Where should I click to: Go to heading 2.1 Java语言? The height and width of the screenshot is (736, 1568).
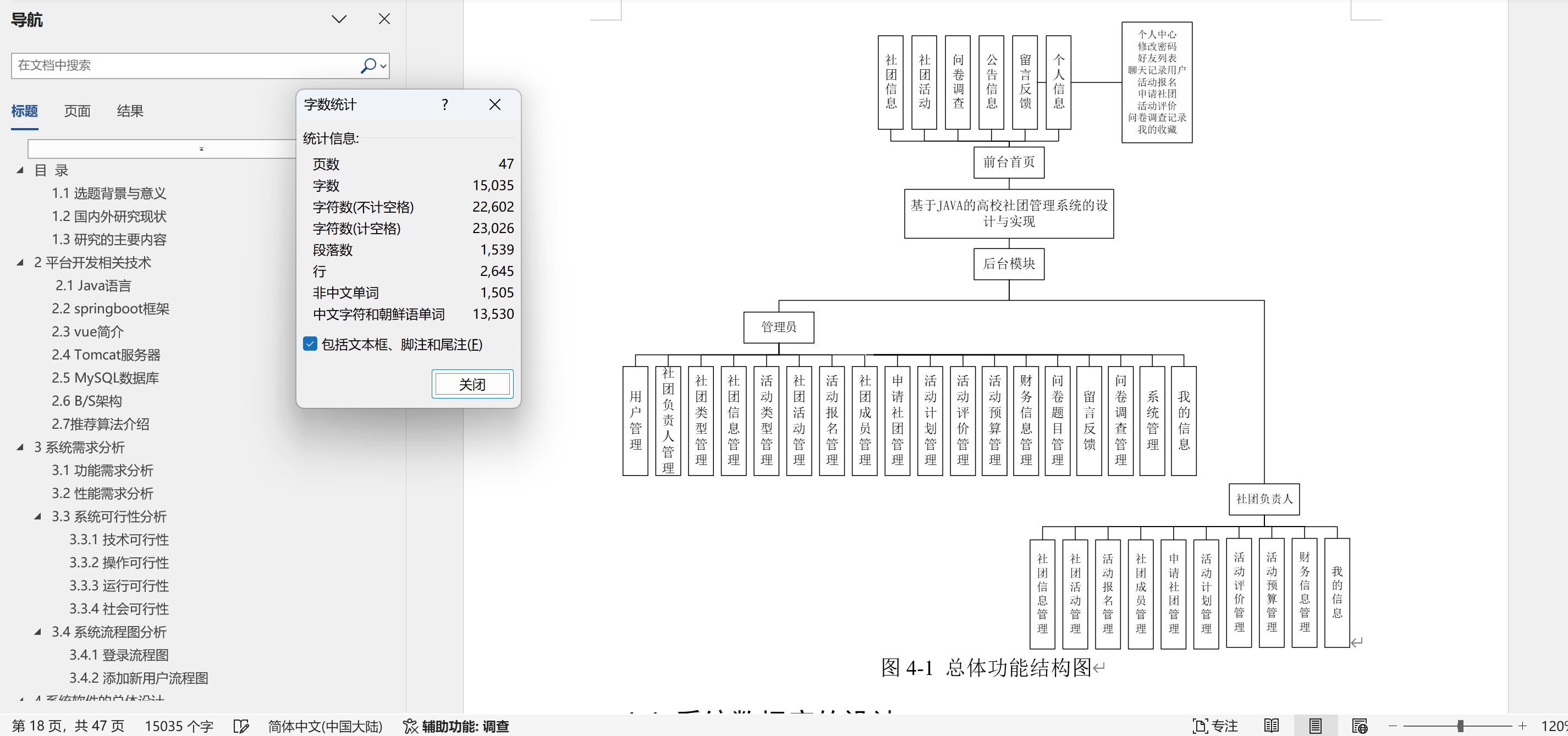pyautogui.click(x=93, y=286)
